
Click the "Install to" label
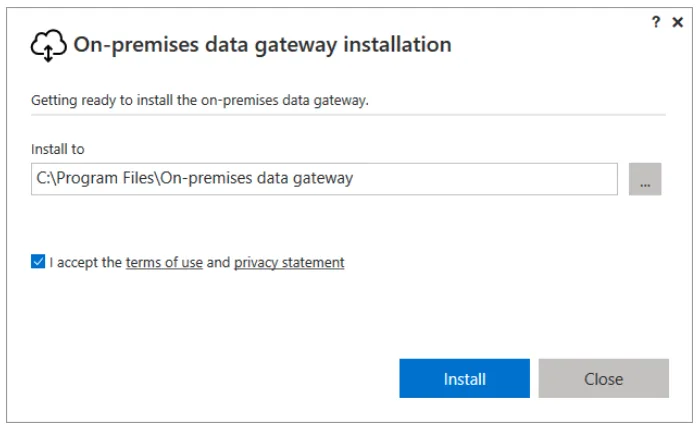point(58,149)
